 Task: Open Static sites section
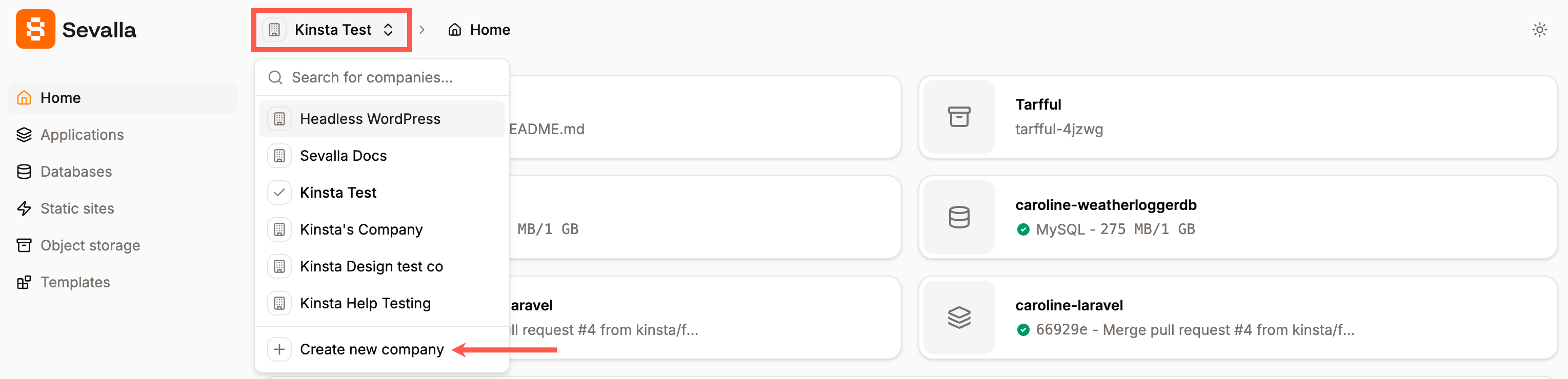click(x=77, y=208)
